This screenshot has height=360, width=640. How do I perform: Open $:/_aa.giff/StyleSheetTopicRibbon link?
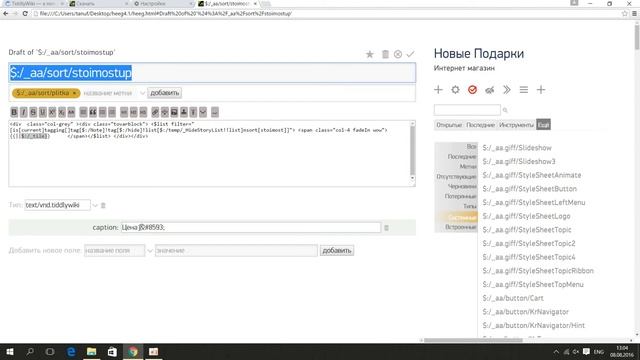538,271
